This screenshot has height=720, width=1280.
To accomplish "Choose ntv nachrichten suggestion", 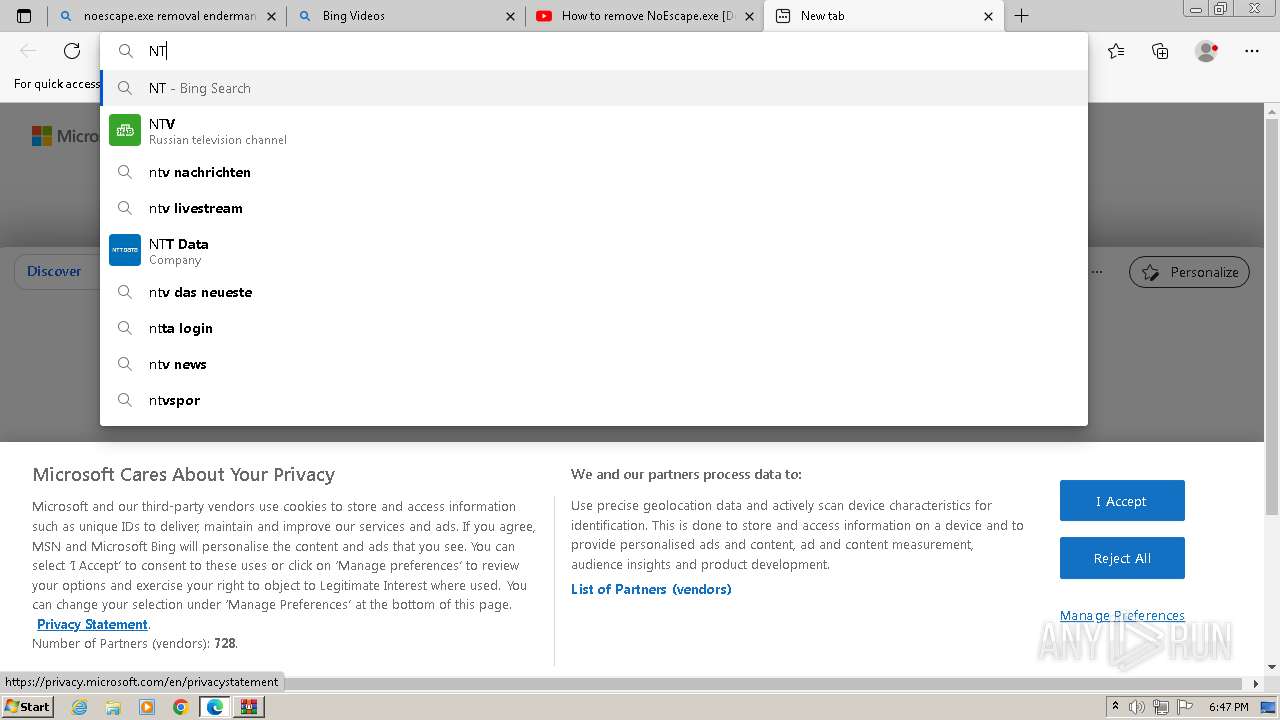I will [594, 172].
